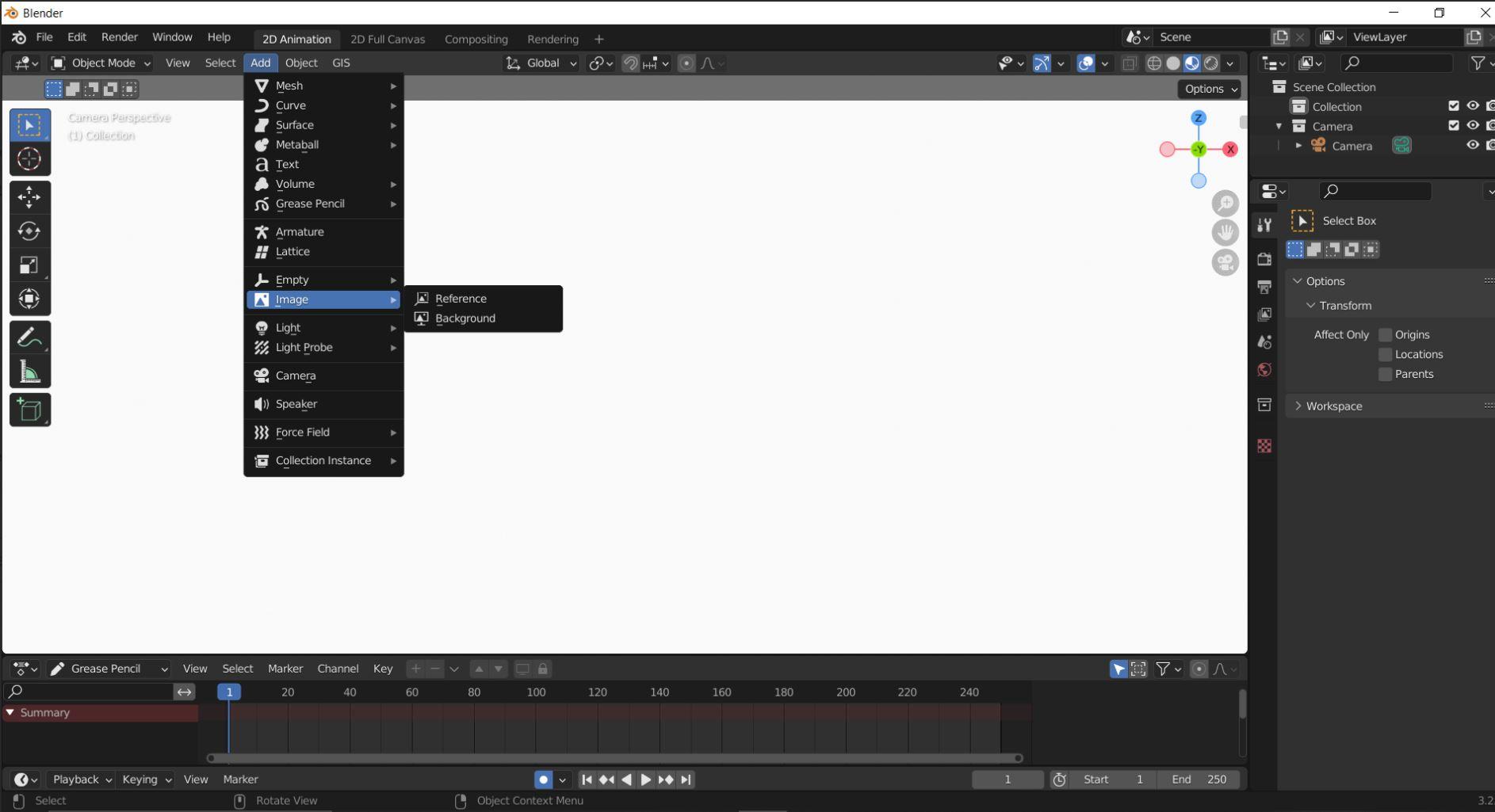Open Global transform orientation dropdown
Image resolution: width=1495 pixels, height=812 pixels.
[x=541, y=63]
